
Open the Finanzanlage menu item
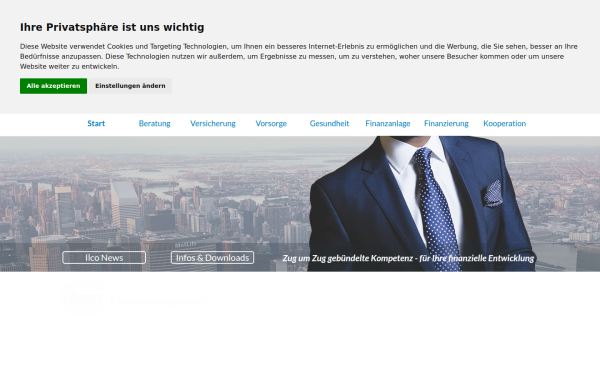[x=388, y=123]
